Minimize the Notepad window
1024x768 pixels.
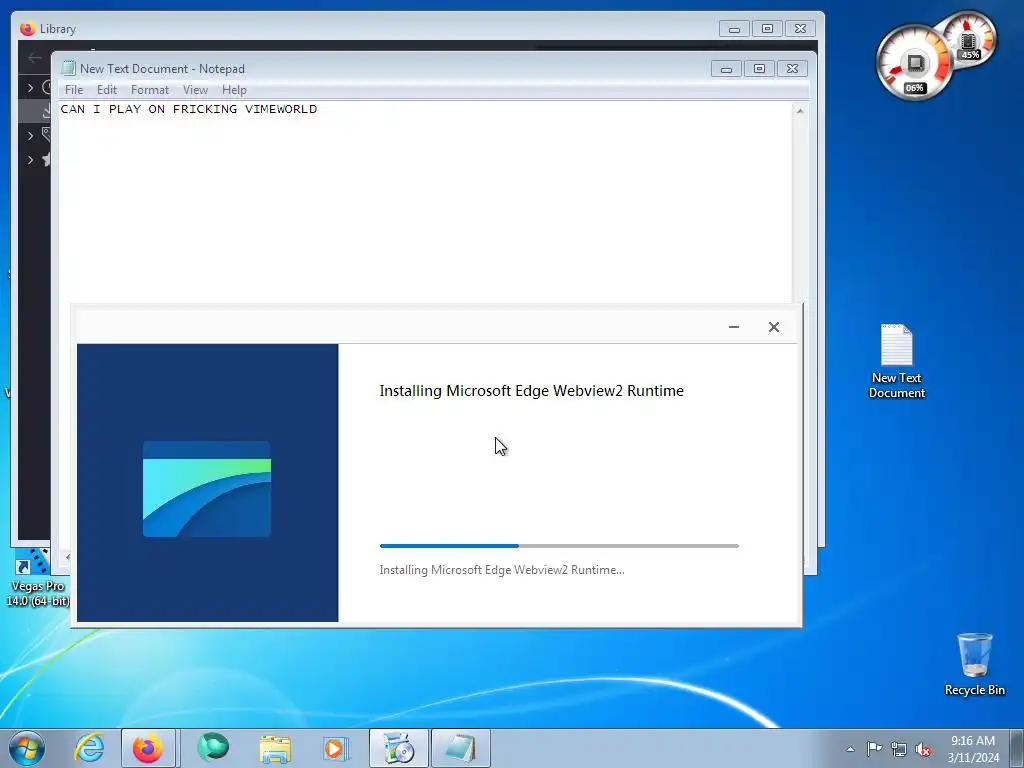pyautogui.click(x=726, y=69)
